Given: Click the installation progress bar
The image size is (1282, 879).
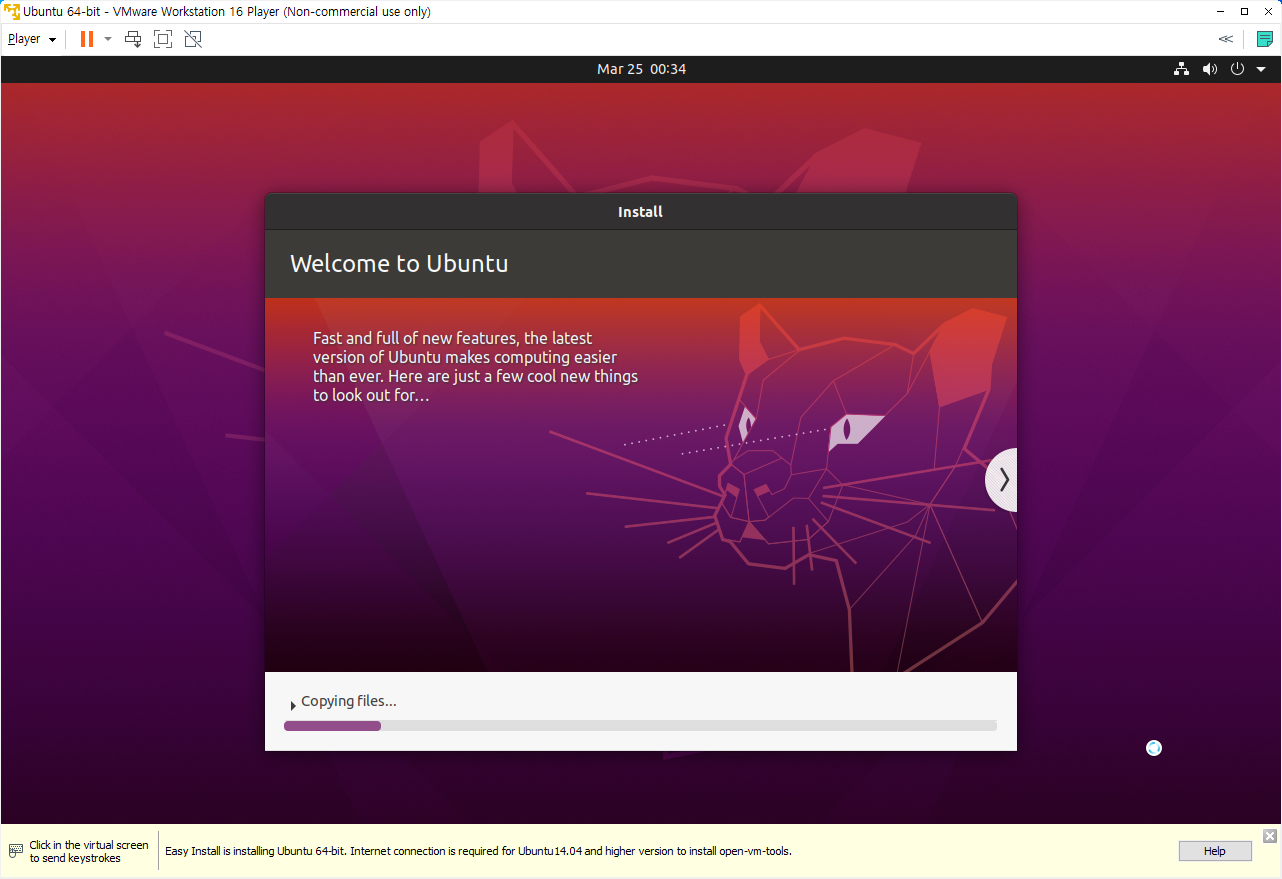Looking at the screenshot, I should pos(640,726).
